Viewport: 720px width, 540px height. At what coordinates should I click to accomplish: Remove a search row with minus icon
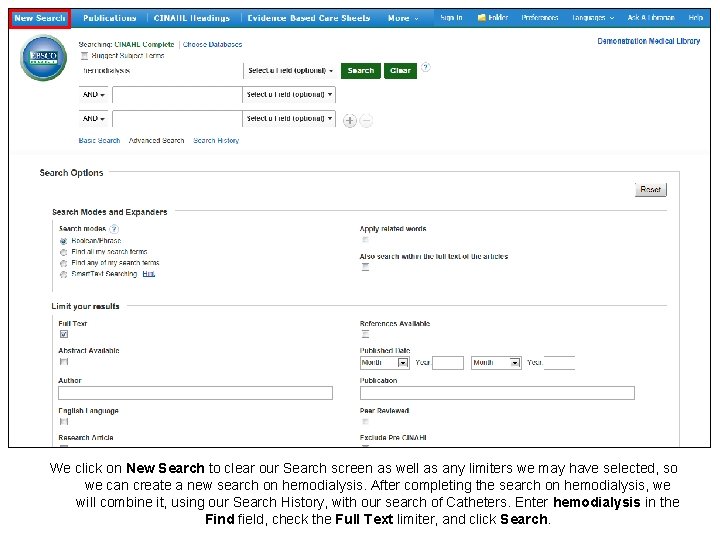tap(366, 121)
